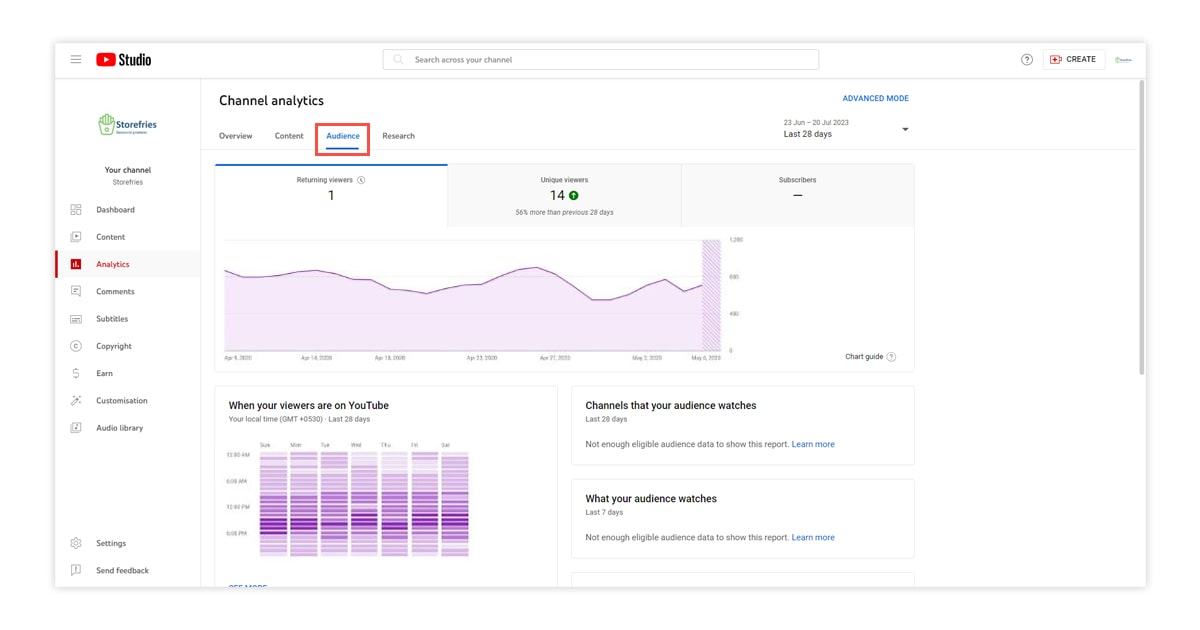This screenshot has height=630, width=1200.
Task: Click in the channel search field
Action: (600, 60)
